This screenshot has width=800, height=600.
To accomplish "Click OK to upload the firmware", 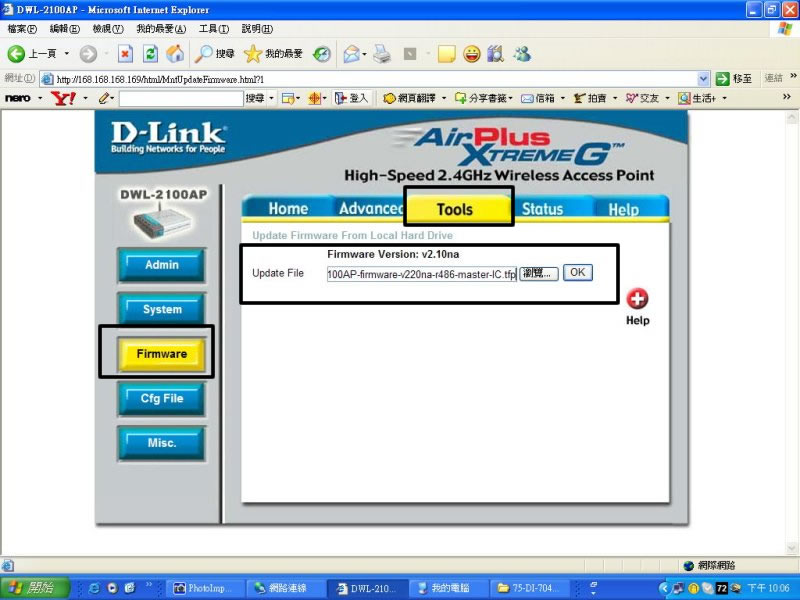I will pyautogui.click(x=578, y=272).
